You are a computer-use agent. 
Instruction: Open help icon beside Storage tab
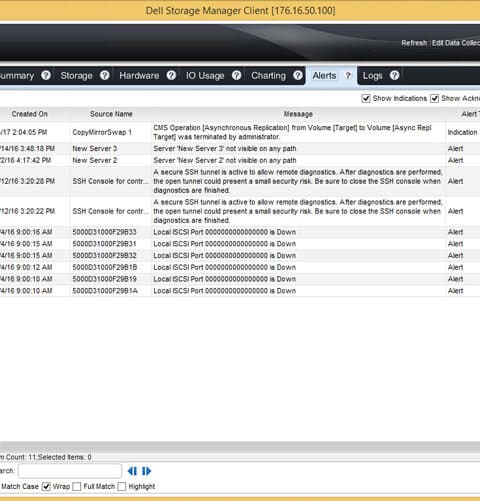click(x=105, y=75)
